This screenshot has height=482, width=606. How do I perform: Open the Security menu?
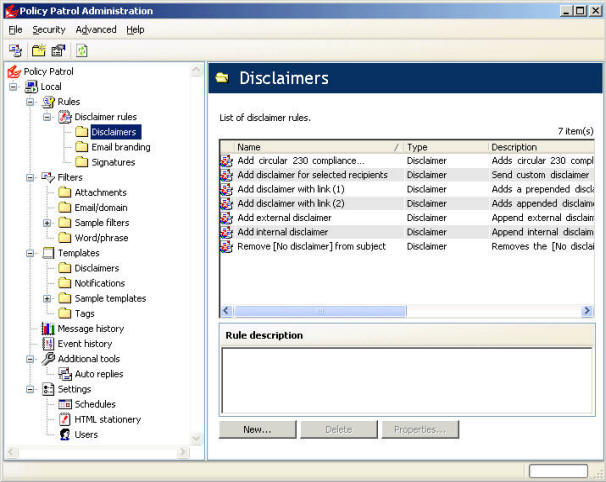coord(49,30)
